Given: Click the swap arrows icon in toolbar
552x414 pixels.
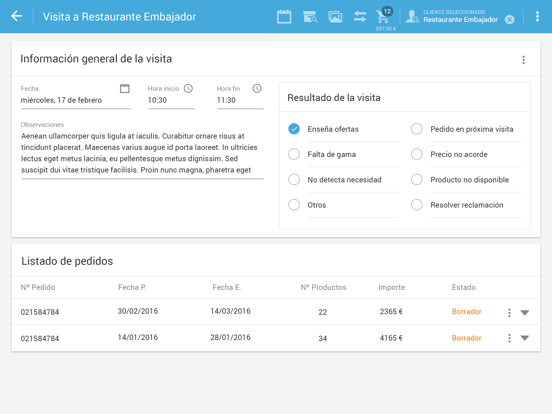Looking at the screenshot, I should pyautogui.click(x=360, y=17).
